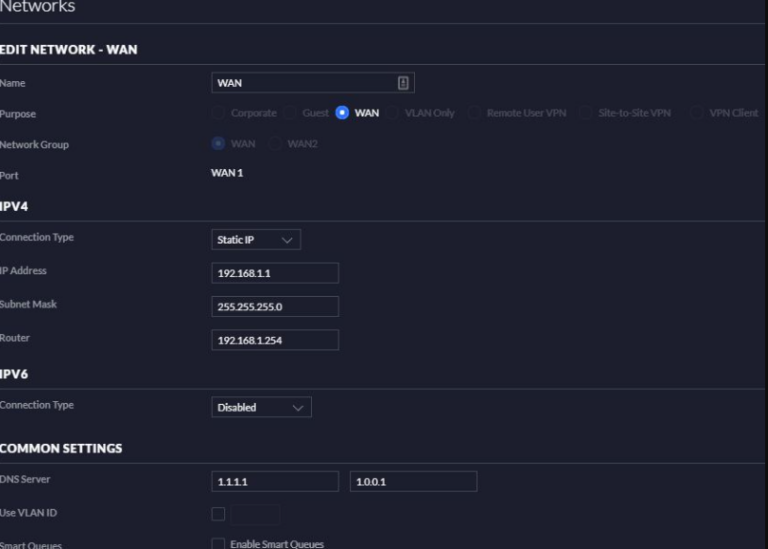This screenshot has height=549, width=768.
Task: Expand the IPv6 Connection Type dropdown
Action: pos(260,407)
